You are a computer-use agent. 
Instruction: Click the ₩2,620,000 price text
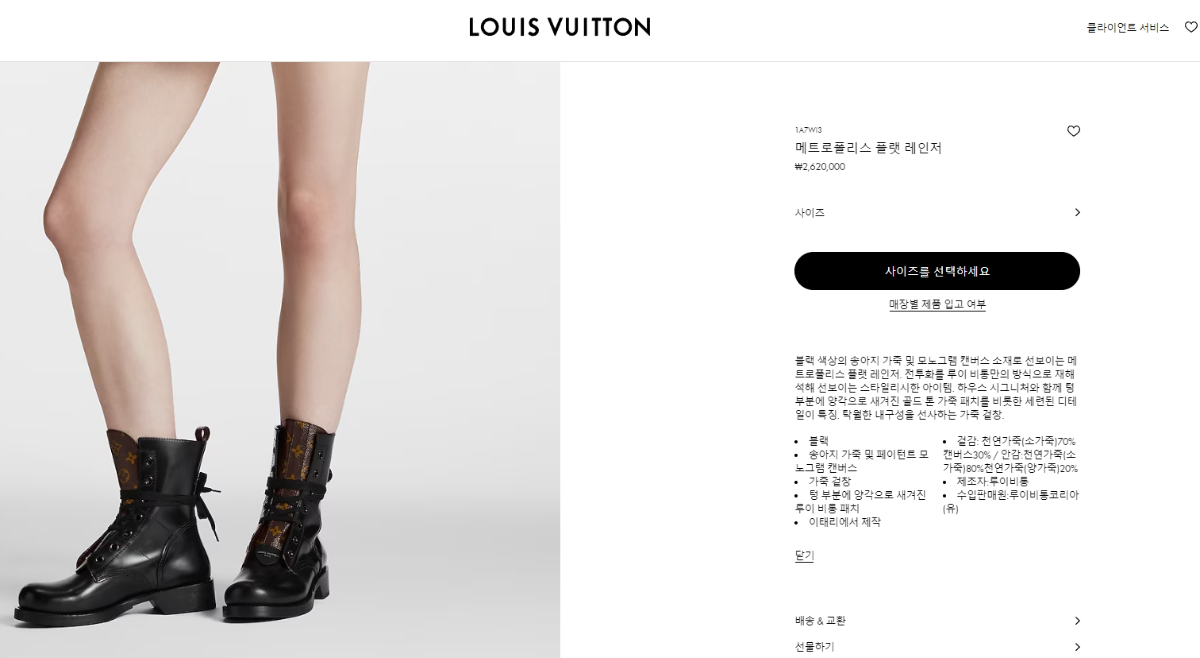pyautogui.click(x=820, y=167)
